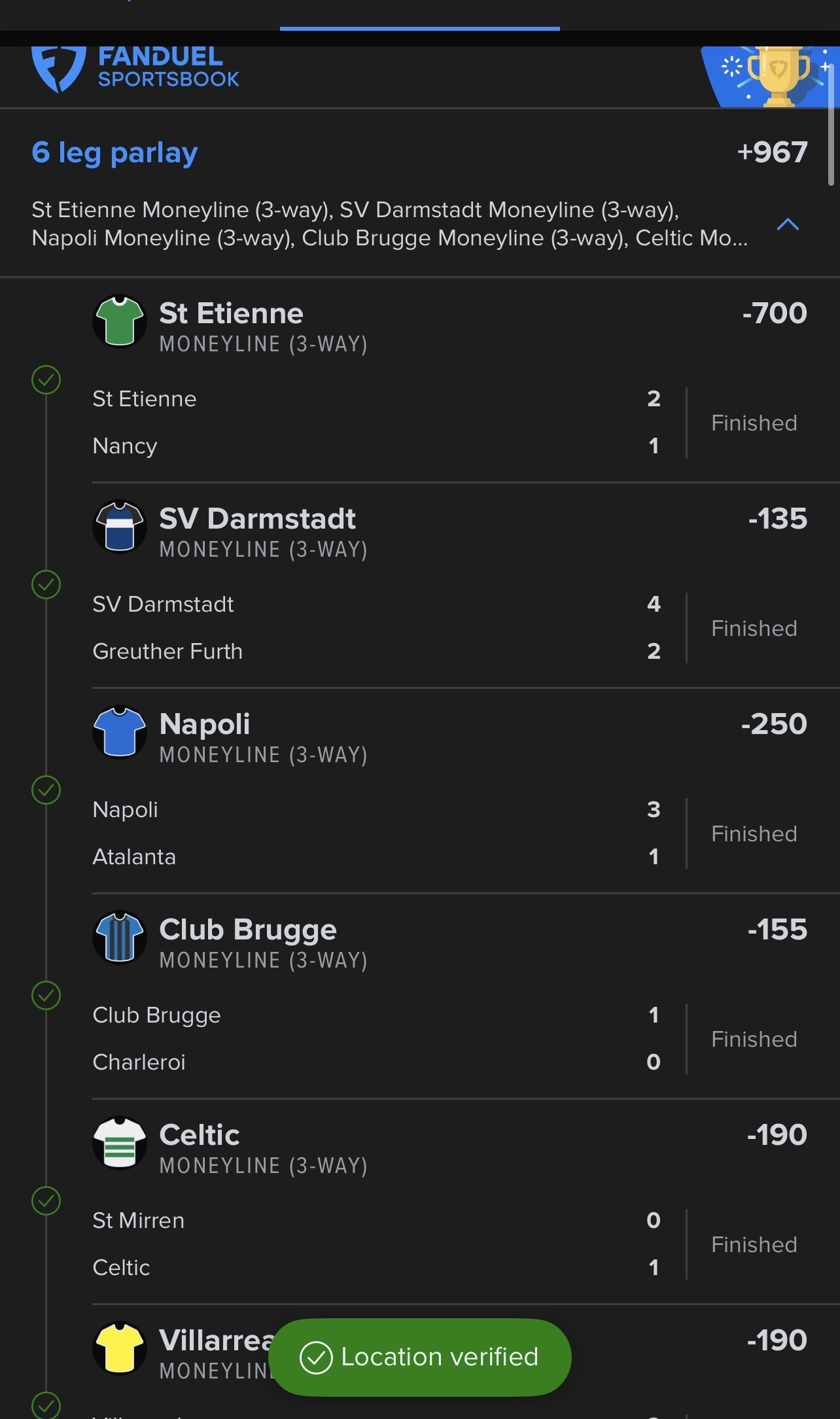Tap SV Darmstadt navy jersey icon
The height and width of the screenshot is (1419, 840).
(119, 526)
